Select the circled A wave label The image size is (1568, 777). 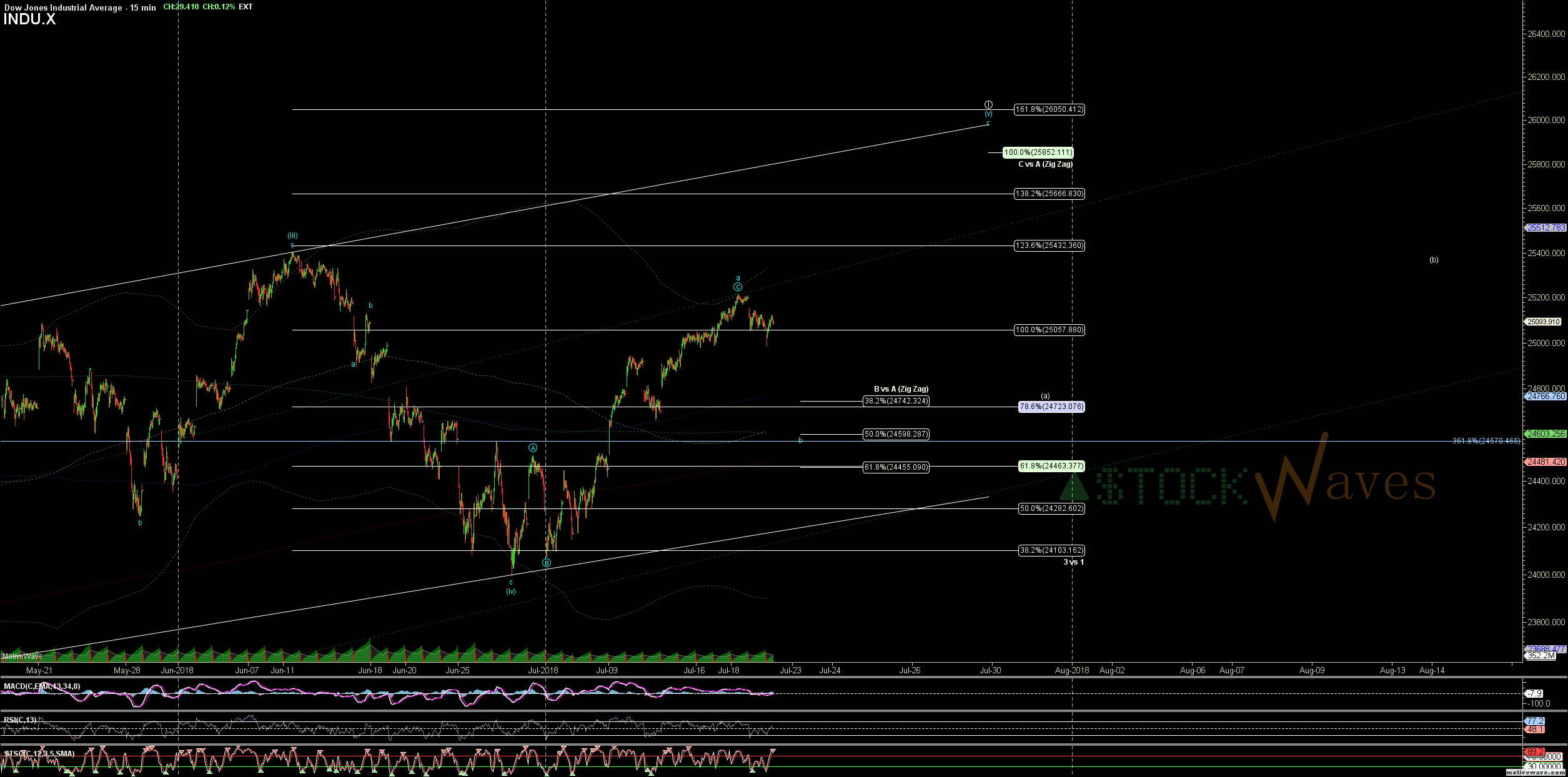(x=533, y=448)
